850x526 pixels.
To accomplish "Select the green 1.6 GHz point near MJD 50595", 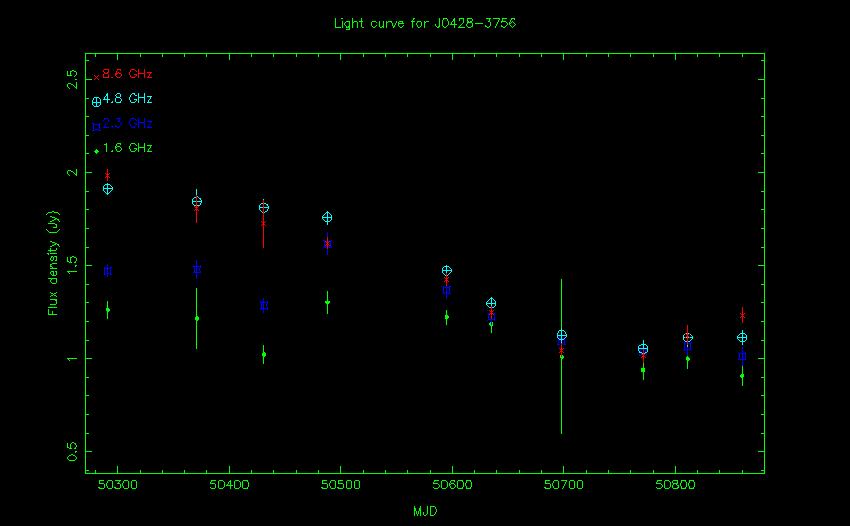I will coord(447,317).
